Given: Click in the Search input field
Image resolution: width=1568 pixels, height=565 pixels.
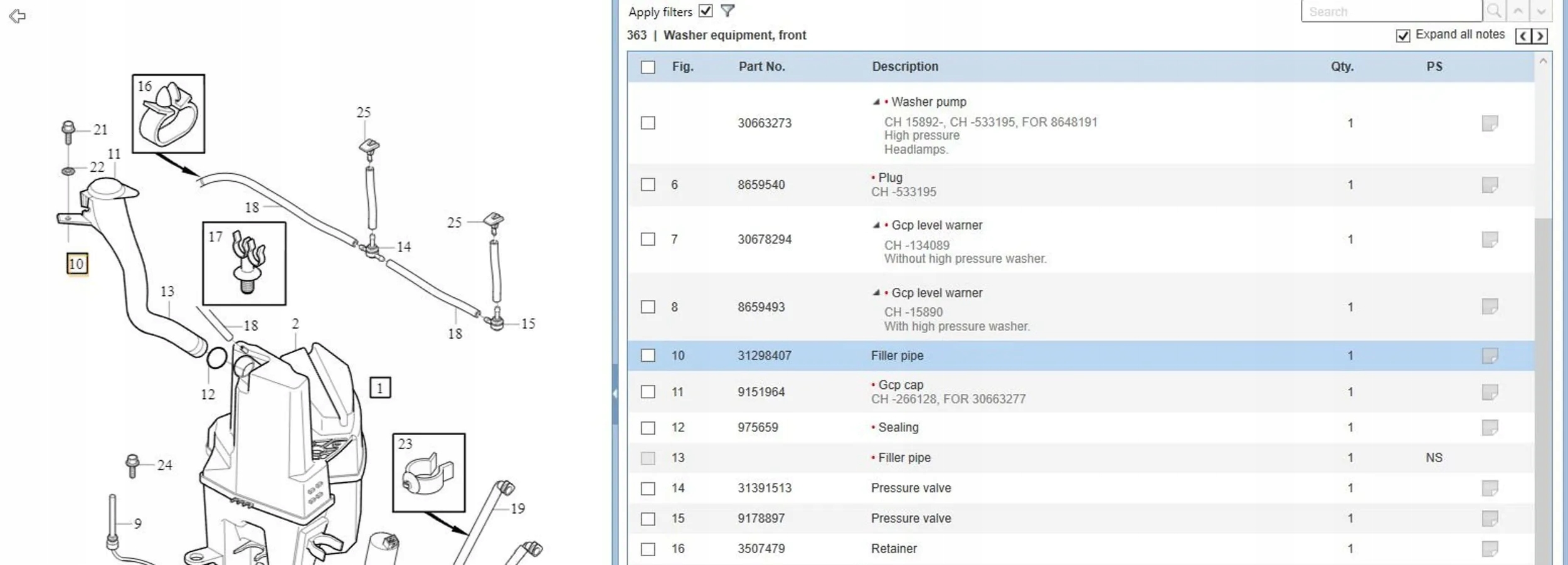Looking at the screenshot, I should (x=1391, y=12).
